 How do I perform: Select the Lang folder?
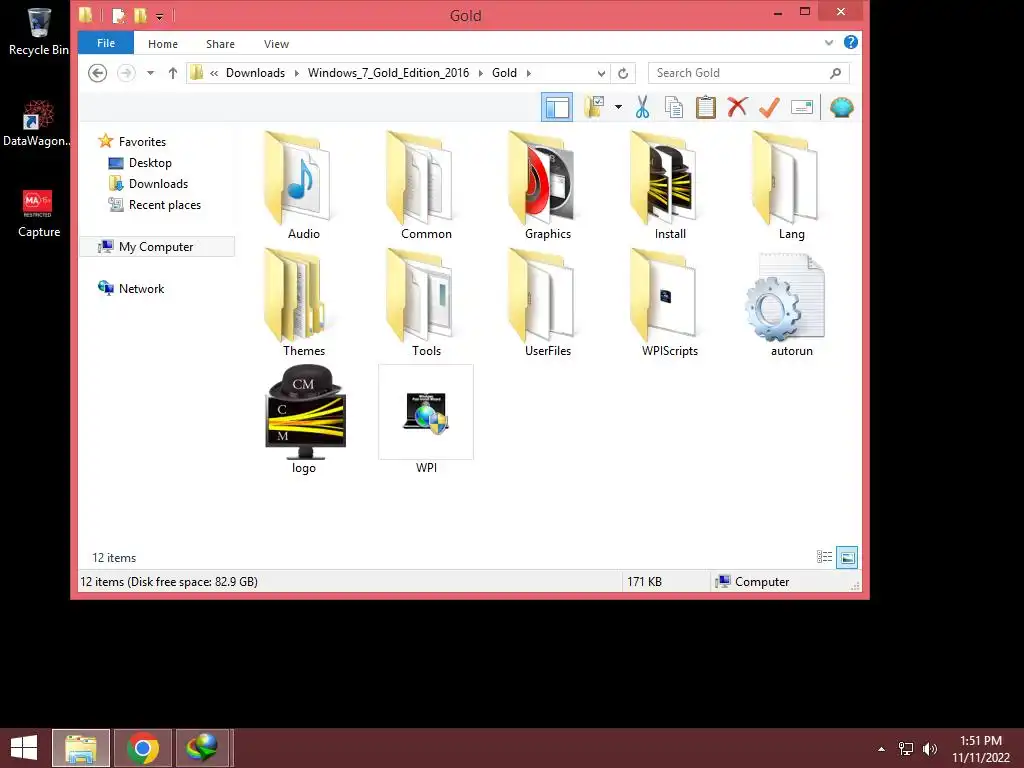click(792, 185)
